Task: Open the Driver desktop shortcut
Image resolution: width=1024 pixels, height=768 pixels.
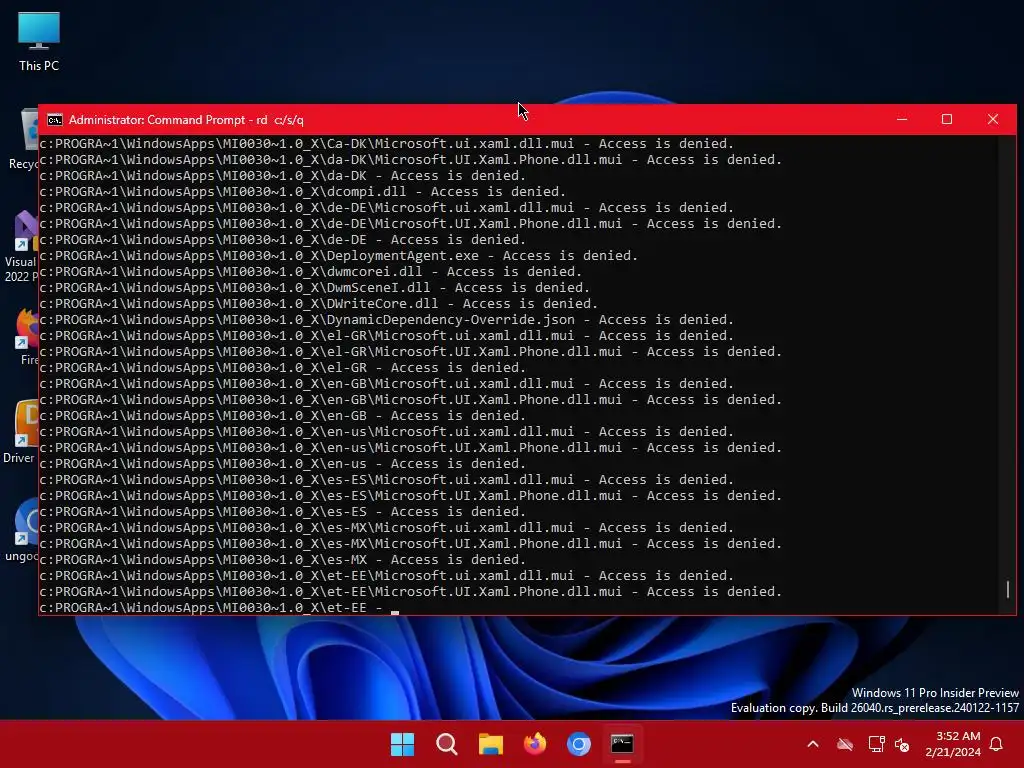Action: click(21, 431)
